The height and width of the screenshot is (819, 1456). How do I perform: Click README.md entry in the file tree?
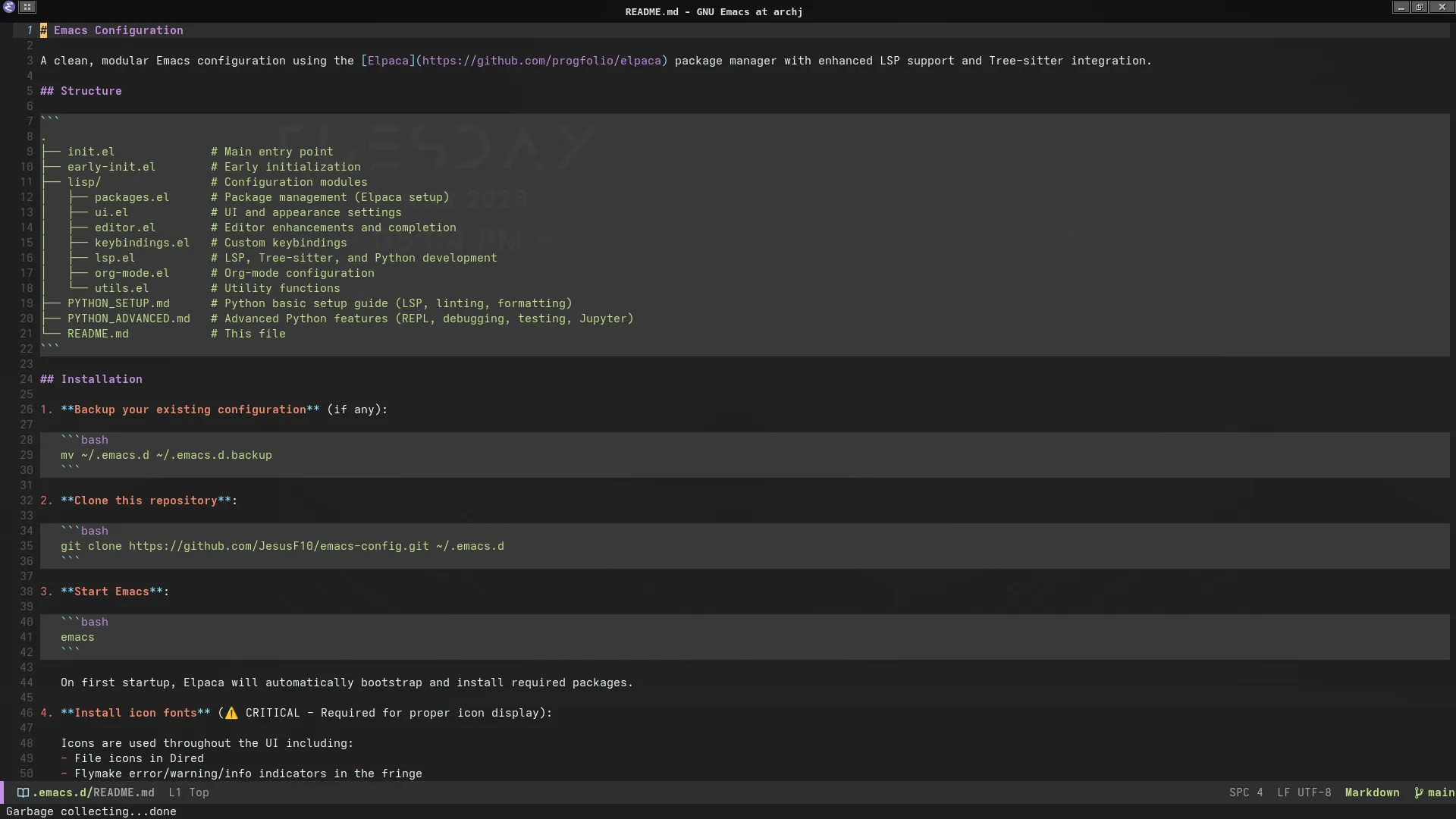tap(98, 334)
